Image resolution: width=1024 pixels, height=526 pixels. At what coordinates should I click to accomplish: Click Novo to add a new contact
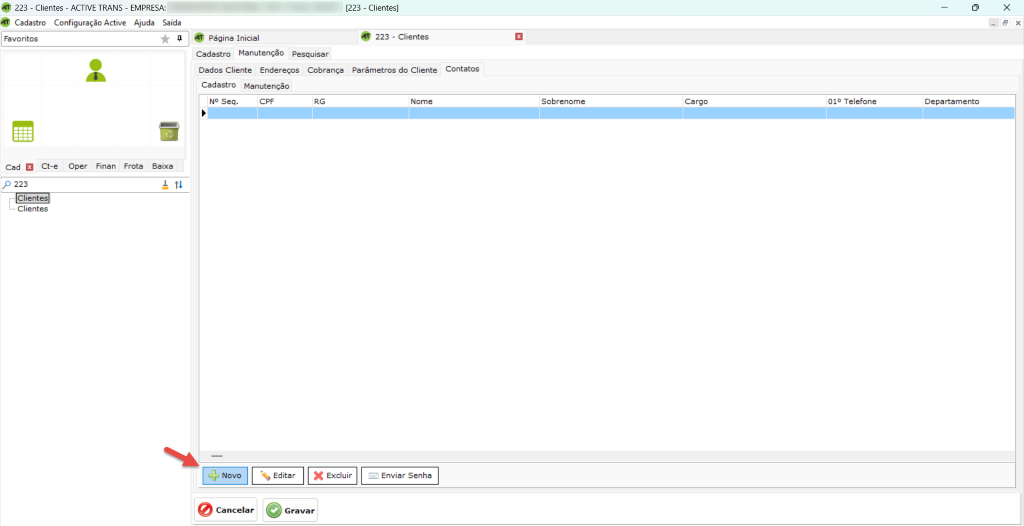[x=225, y=476]
